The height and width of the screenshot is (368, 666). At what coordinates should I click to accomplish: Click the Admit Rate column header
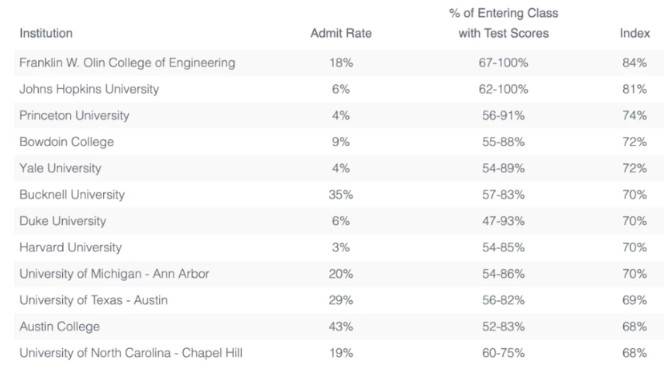[341, 33]
